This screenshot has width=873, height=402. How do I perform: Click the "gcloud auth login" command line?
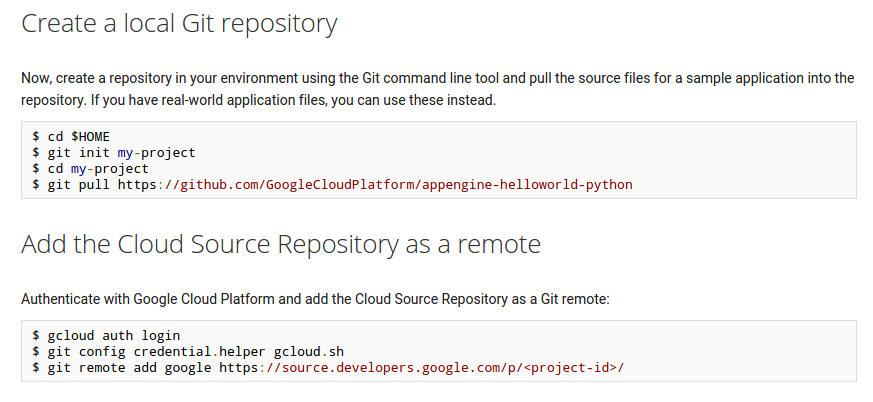pyautogui.click(x=106, y=336)
